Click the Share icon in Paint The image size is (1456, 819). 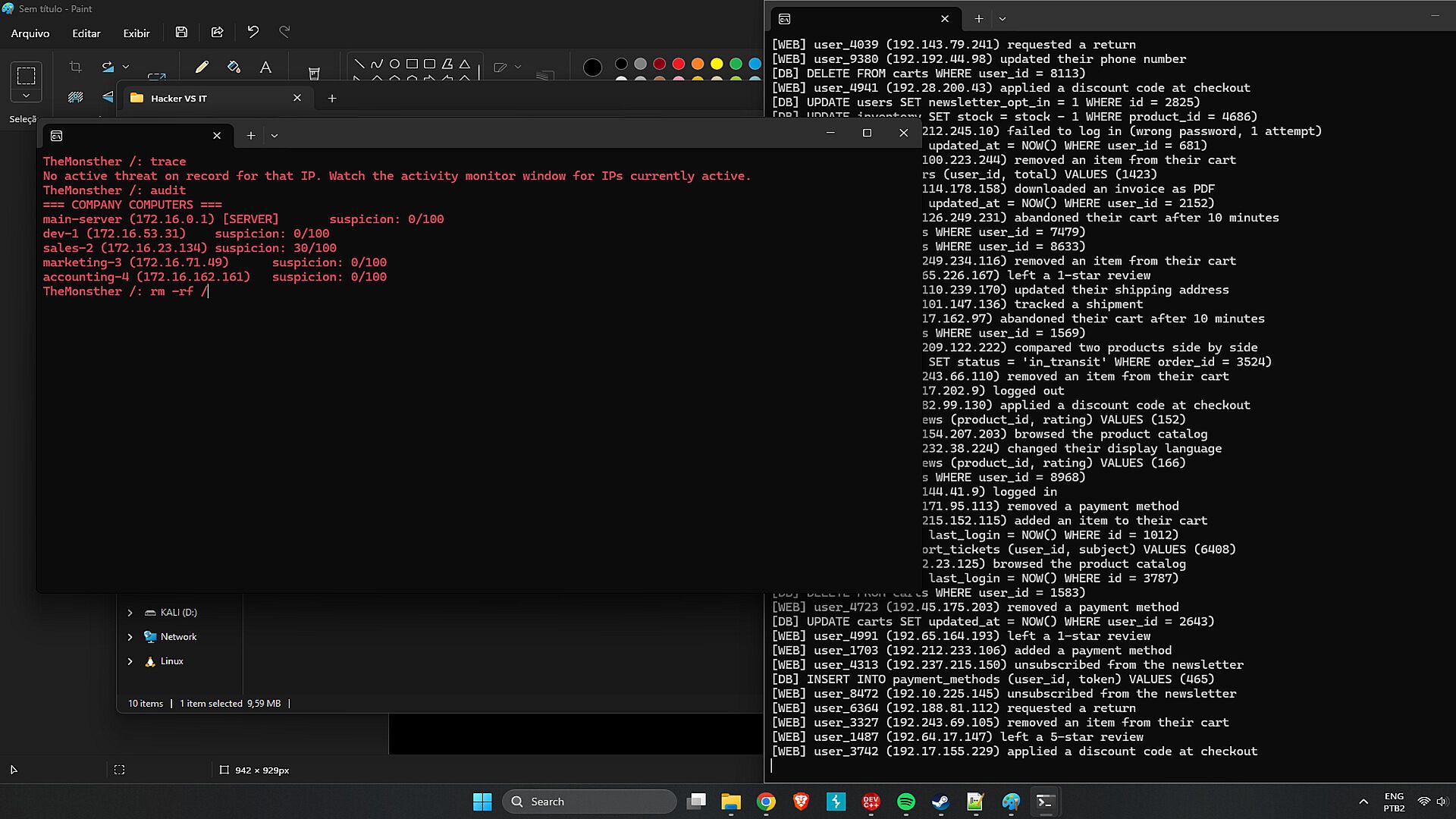[x=217, y=32]
